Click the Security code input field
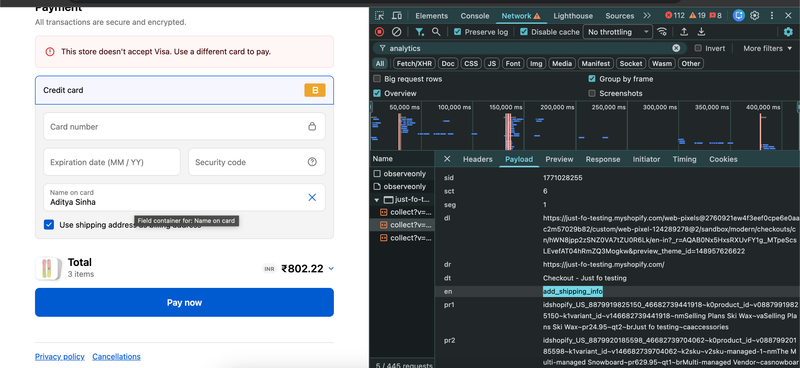 tap(257, 162)
